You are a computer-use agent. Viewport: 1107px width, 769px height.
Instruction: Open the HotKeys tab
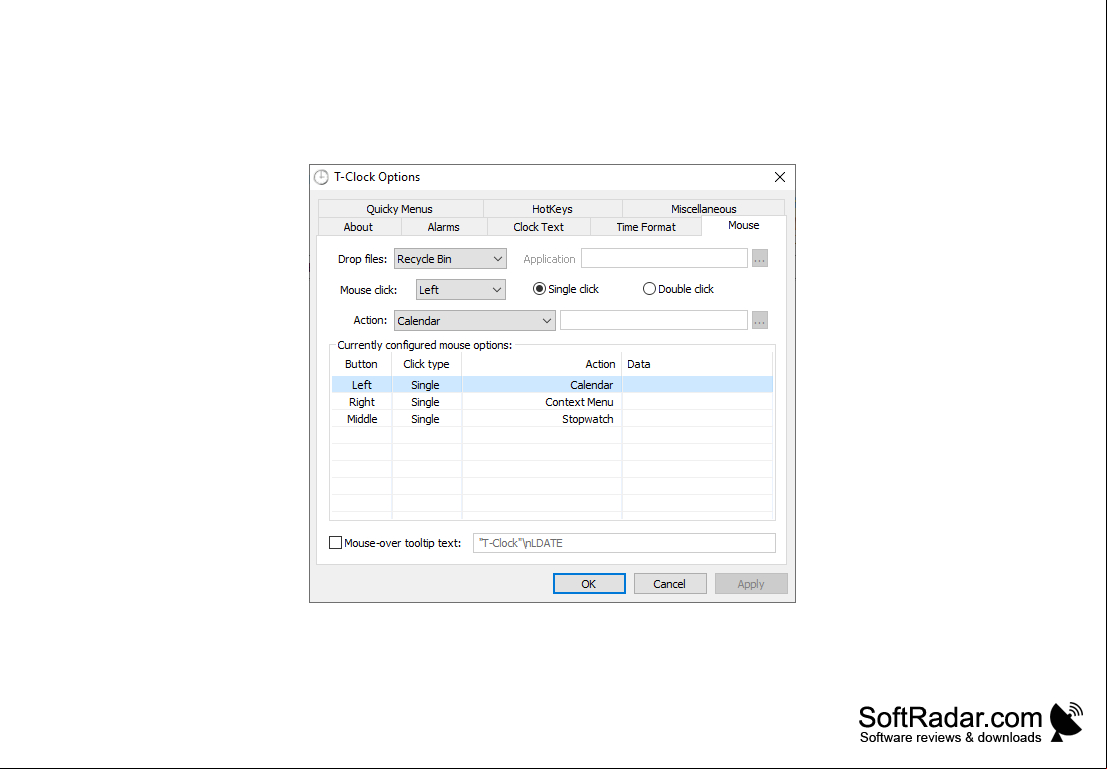tap(552, 208)
